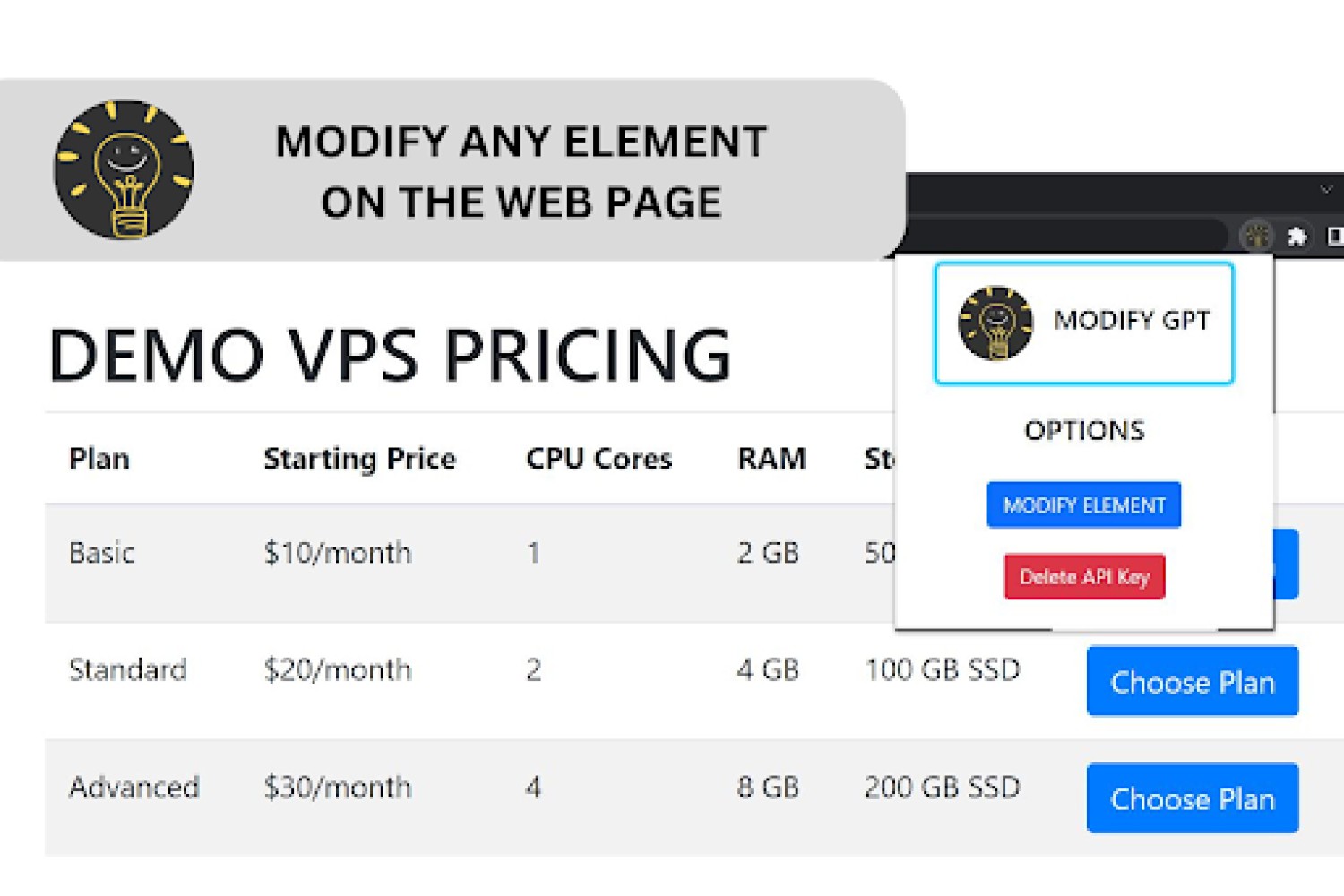Toggle the browser side panel icon
Screen dimensions: 1344x896
(x=1335, y=236)
